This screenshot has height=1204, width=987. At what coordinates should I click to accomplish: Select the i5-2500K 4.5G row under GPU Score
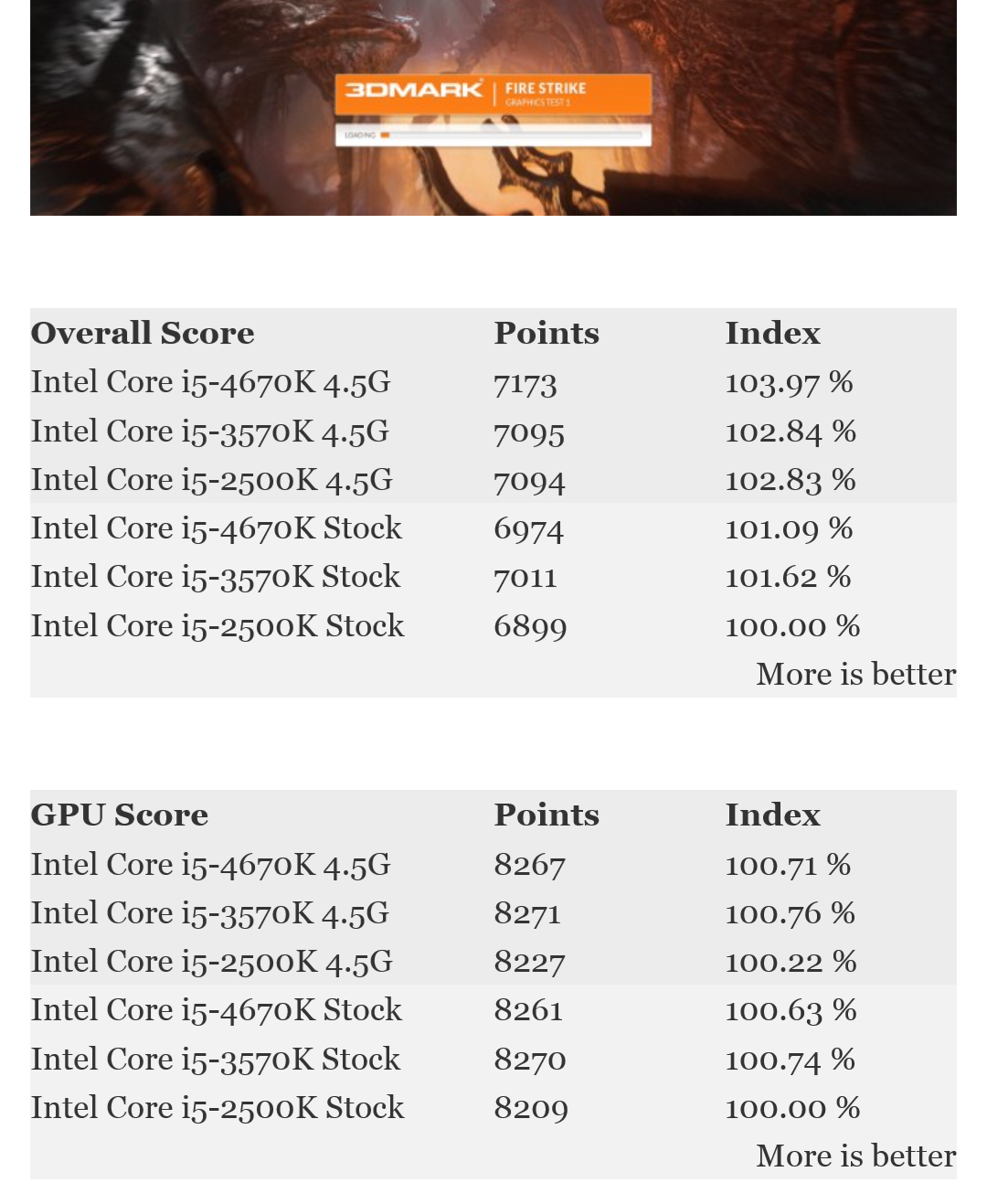tap(211, 962)
